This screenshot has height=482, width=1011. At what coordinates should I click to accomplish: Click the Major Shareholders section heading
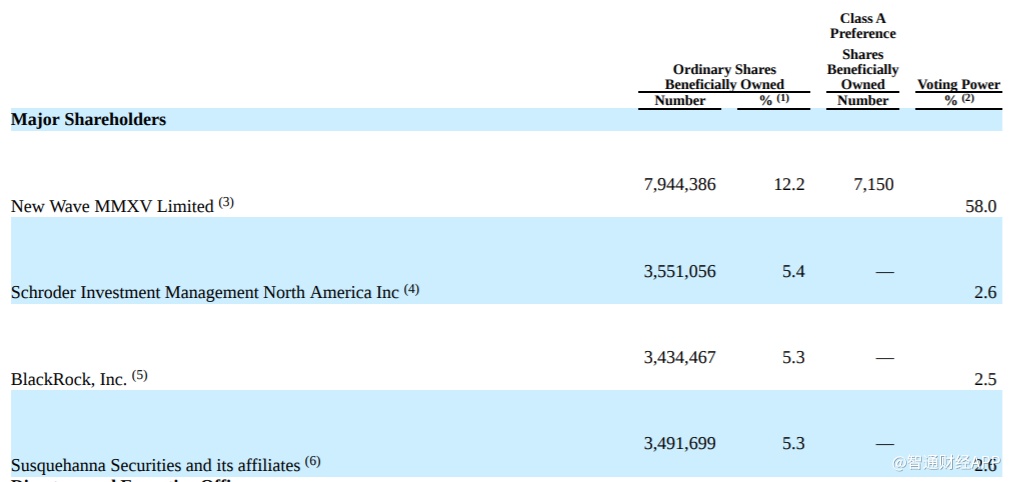tap(88, 120)
